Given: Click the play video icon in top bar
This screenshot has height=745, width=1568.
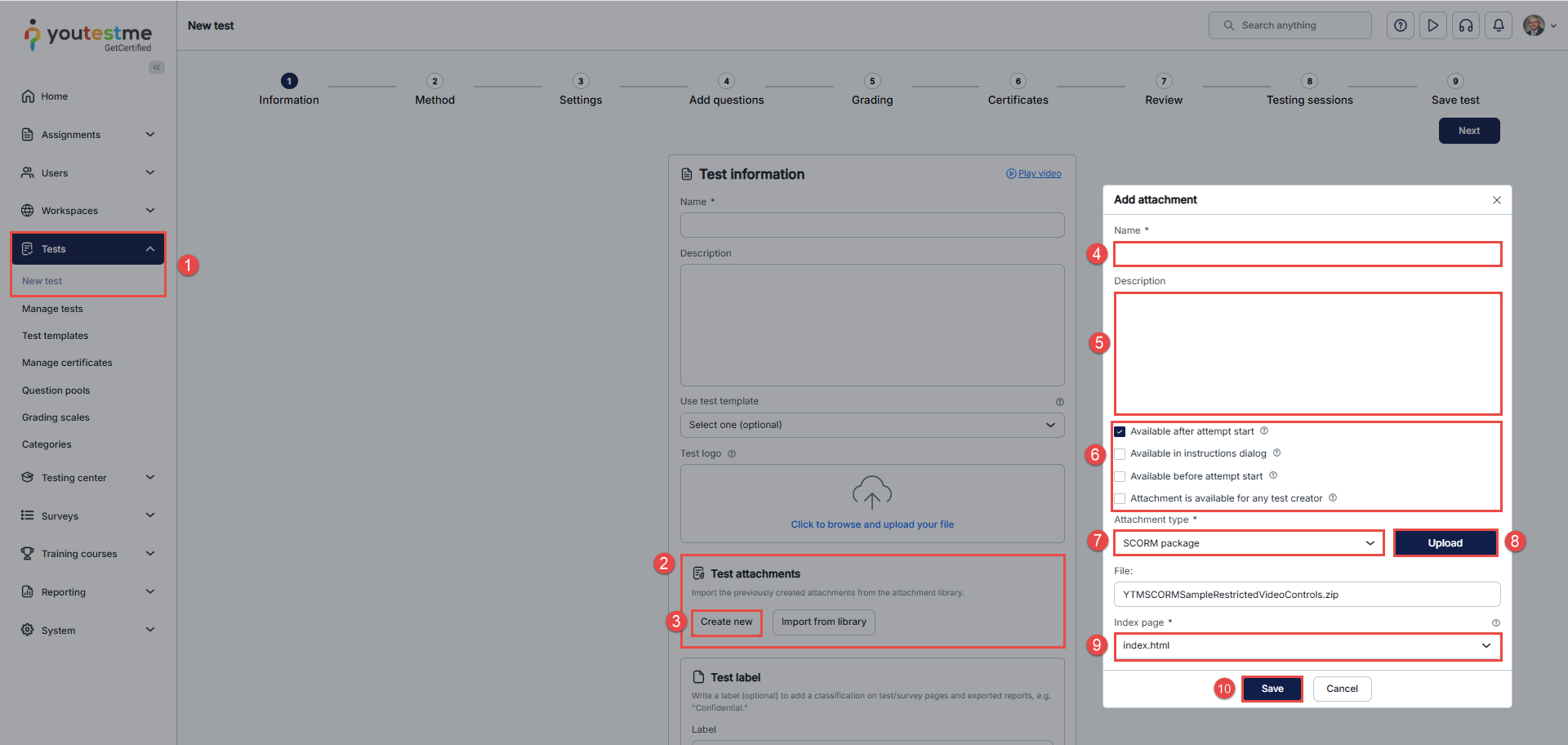Looking at the screenshot, I should click(x=1432, y=25).
